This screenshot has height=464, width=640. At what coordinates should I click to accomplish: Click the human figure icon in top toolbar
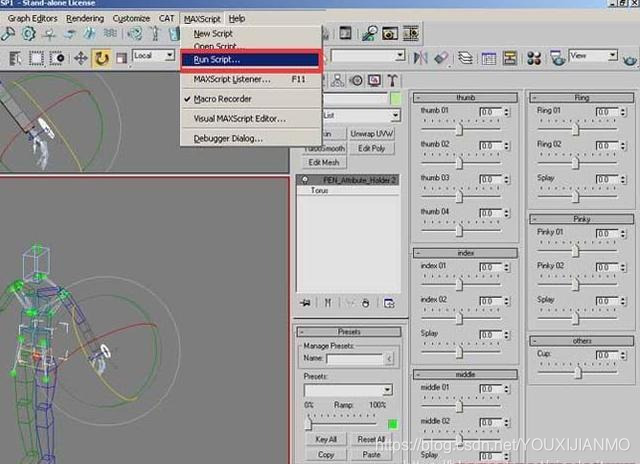pyautogui.click(x=155, y=33)
